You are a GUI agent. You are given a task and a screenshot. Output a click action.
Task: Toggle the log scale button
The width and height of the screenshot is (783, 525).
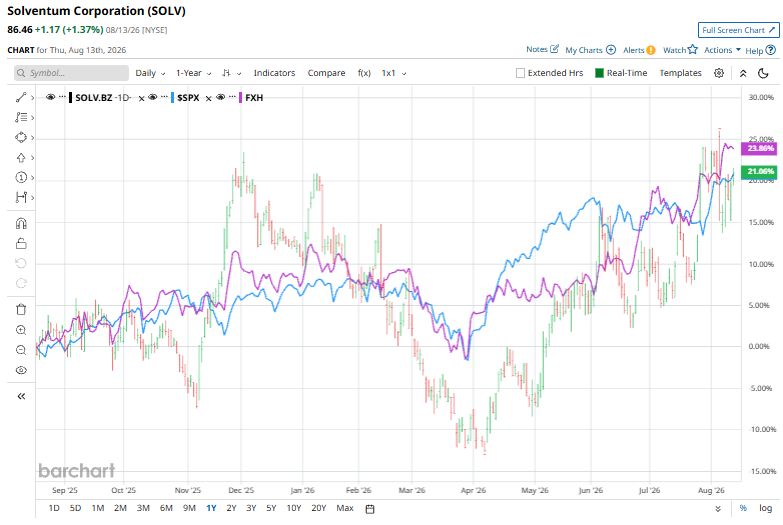(x=766, y=508)
